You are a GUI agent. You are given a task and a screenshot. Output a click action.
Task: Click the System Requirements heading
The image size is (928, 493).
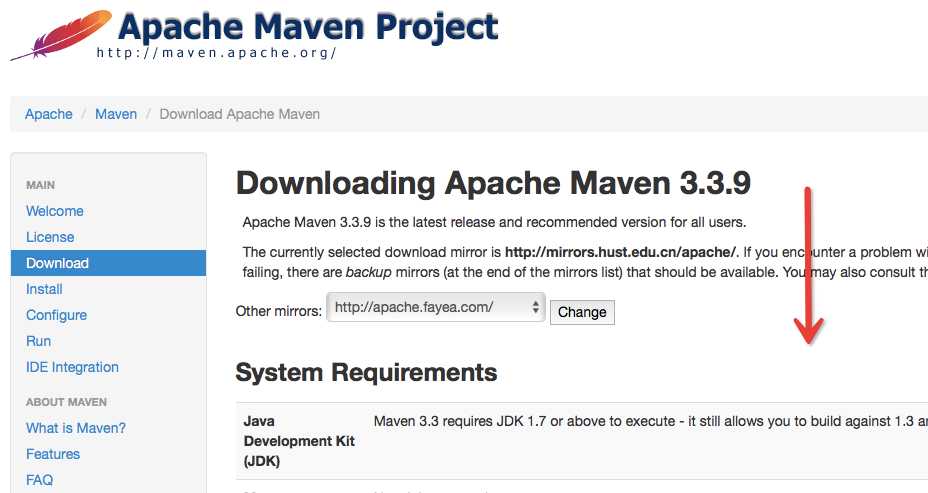coord(366,372)
